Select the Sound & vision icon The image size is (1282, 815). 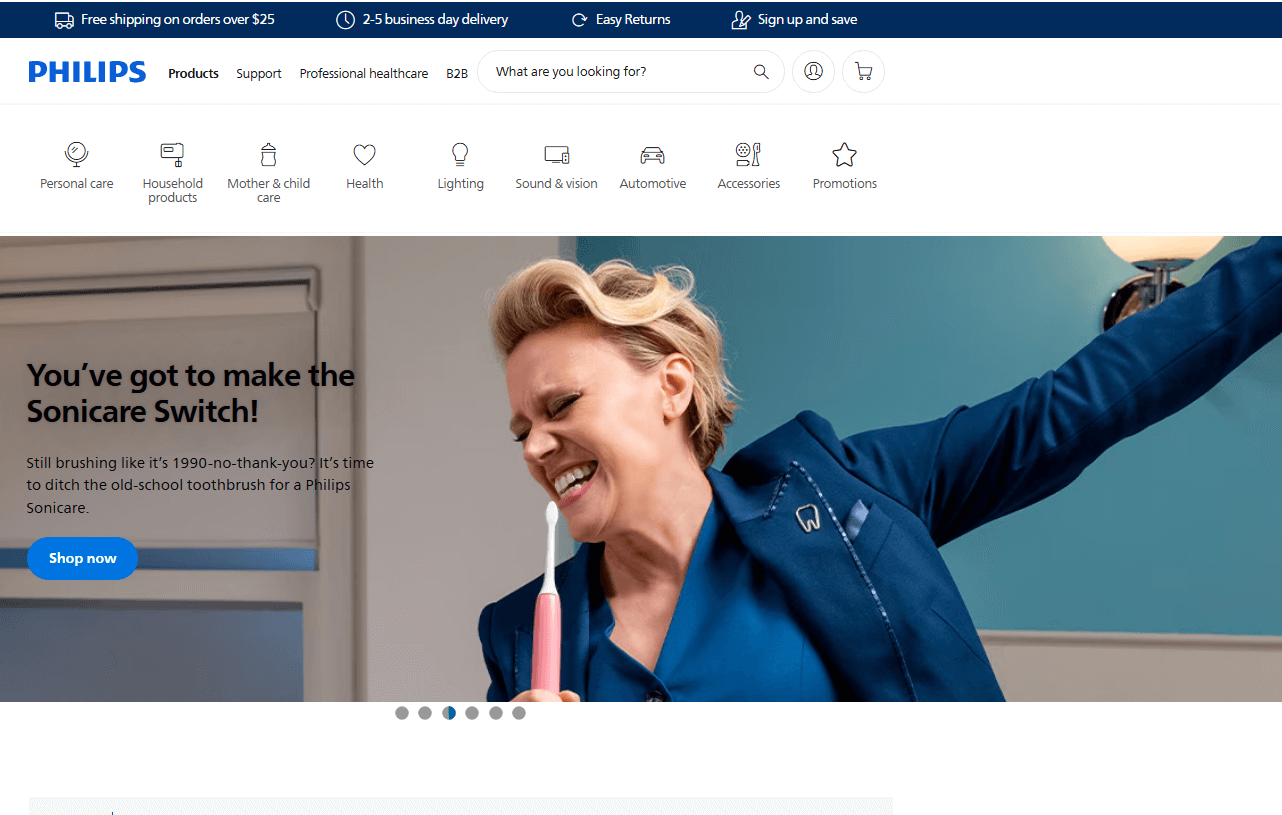click(556, 155)
